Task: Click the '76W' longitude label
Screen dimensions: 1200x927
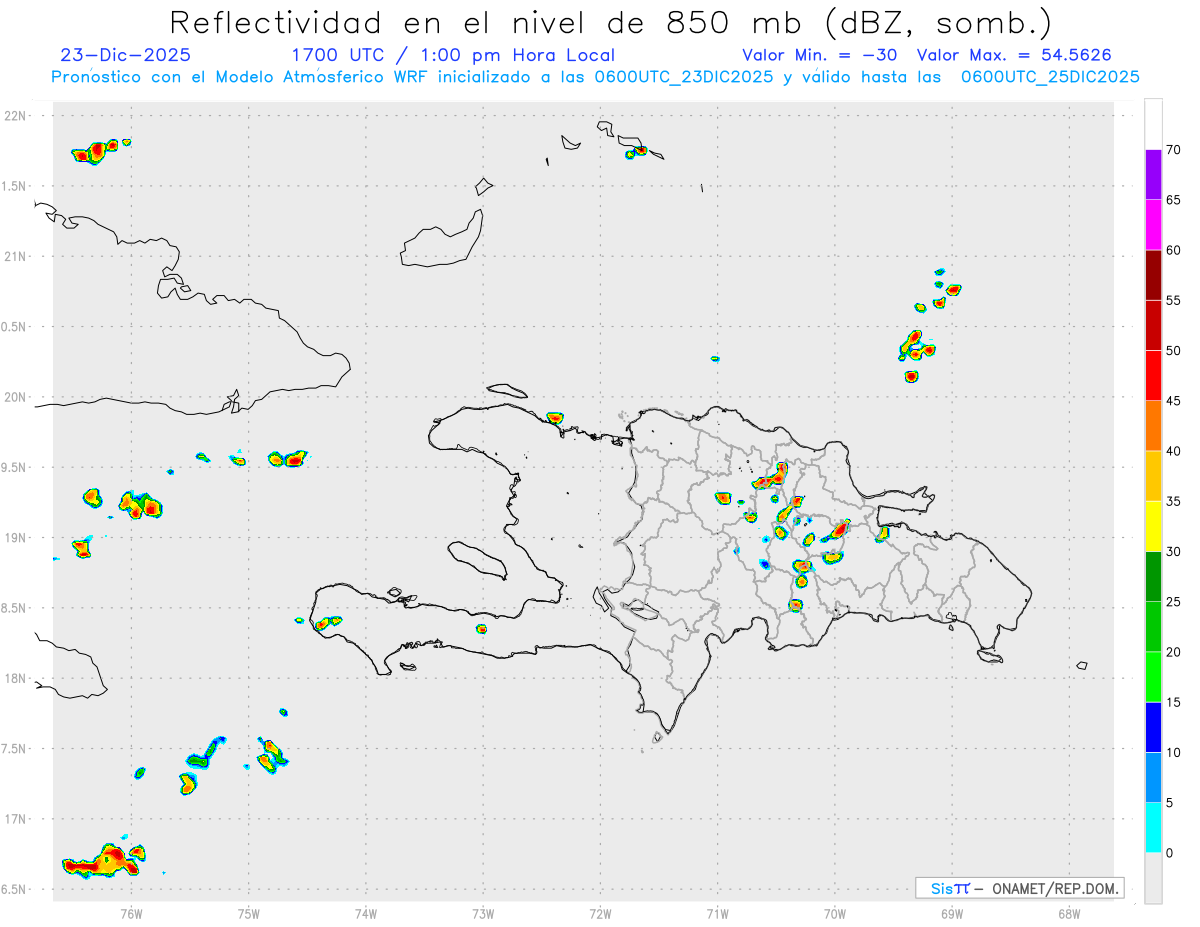Action: click(131, 913)
